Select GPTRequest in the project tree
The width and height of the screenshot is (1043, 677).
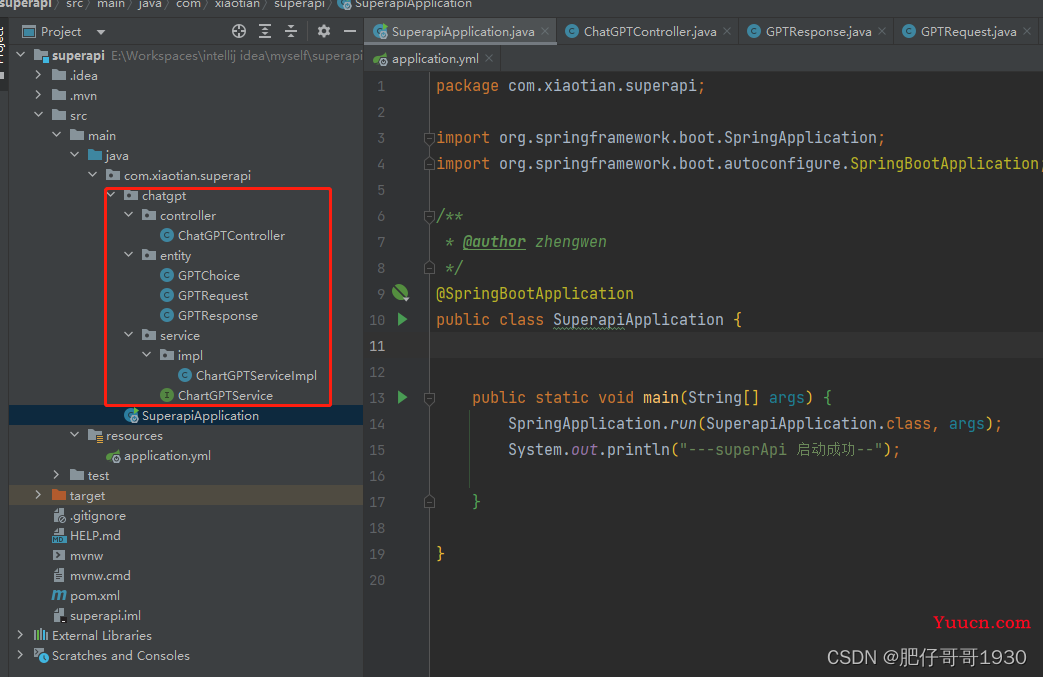(x=213, y=295)
